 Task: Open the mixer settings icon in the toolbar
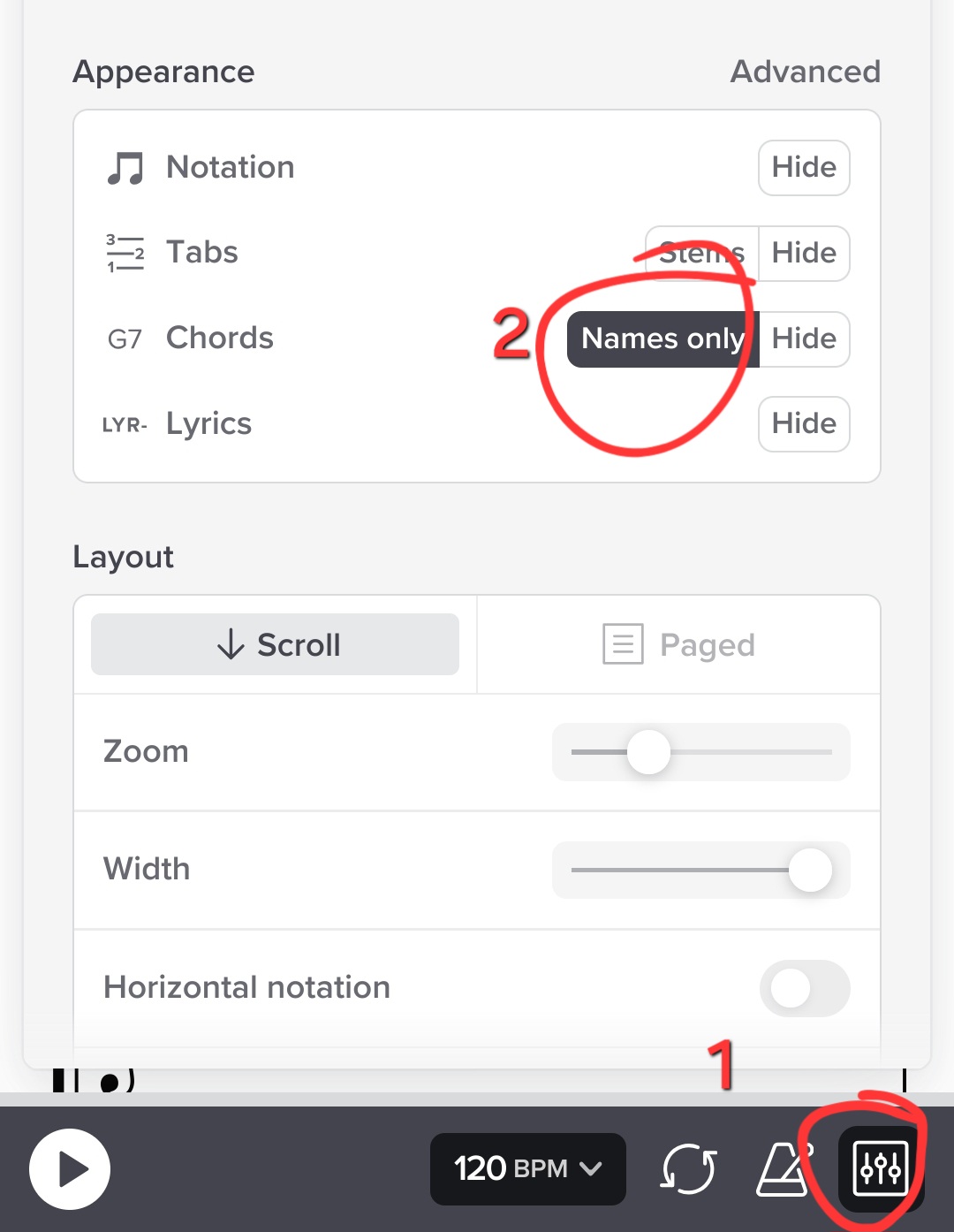pos(879,1168)
